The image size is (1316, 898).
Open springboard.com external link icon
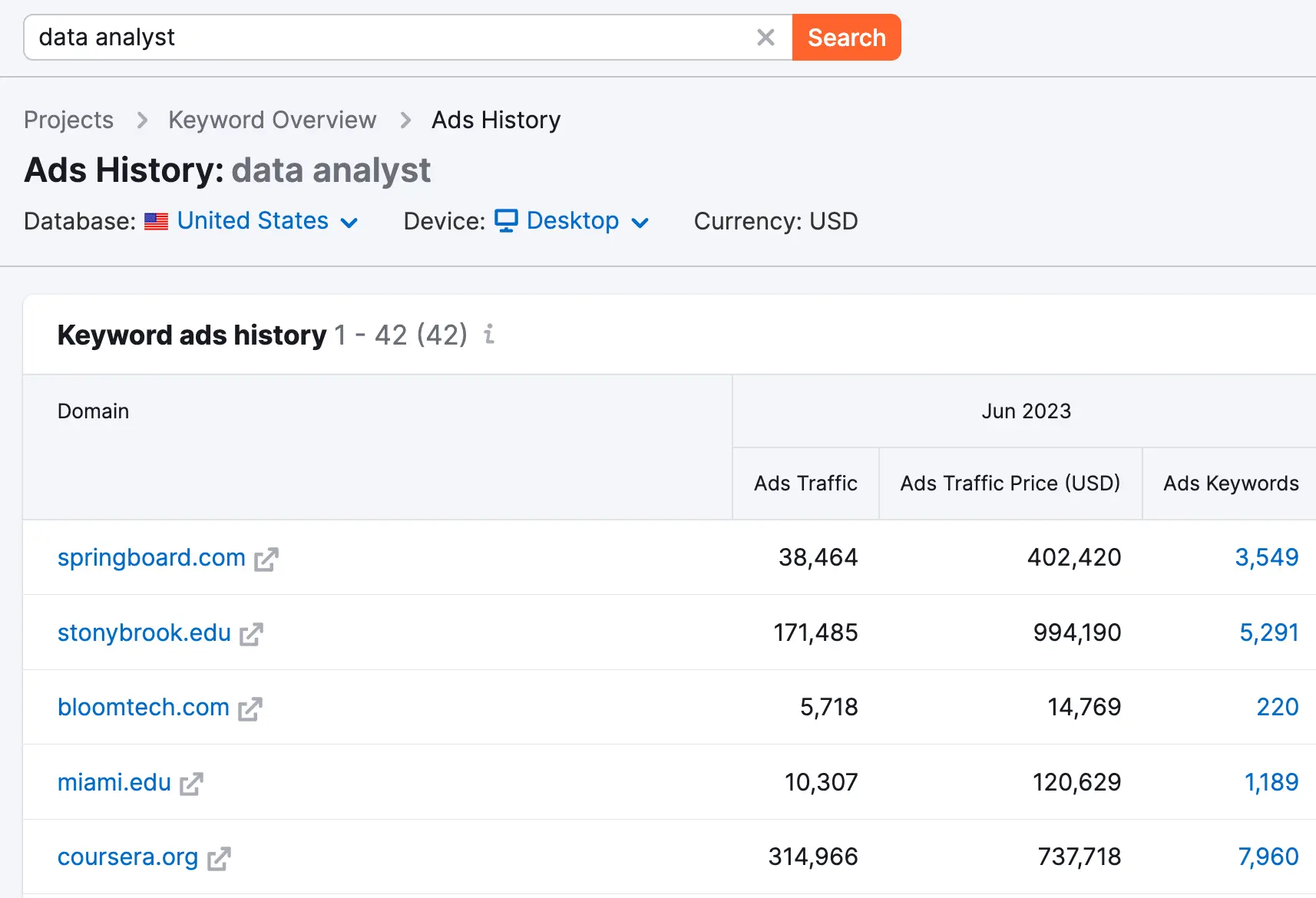point(266,560)
